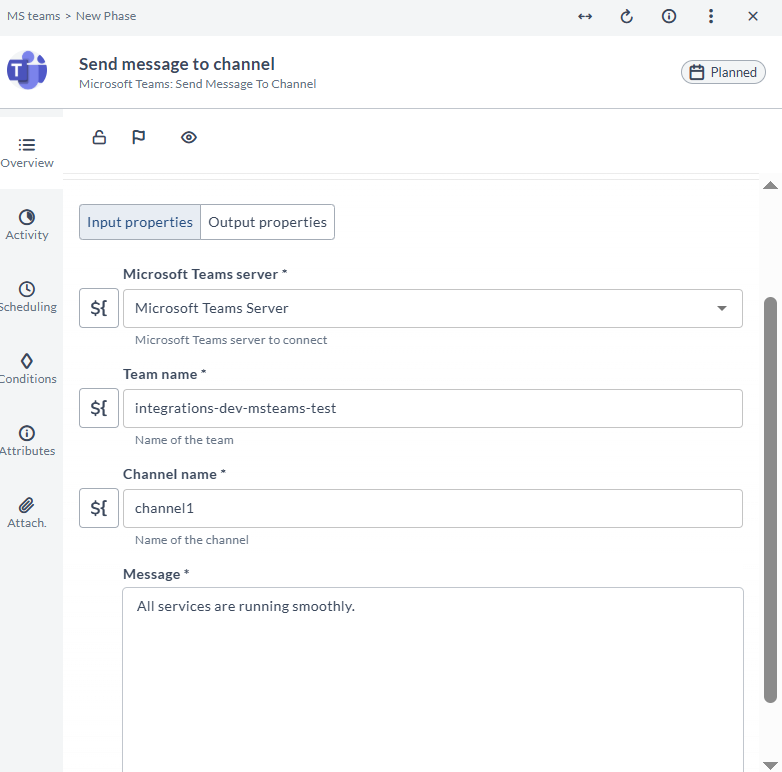782x772 pixels.
Task: Click the Message text area
Action: click(x=432, y=679)
